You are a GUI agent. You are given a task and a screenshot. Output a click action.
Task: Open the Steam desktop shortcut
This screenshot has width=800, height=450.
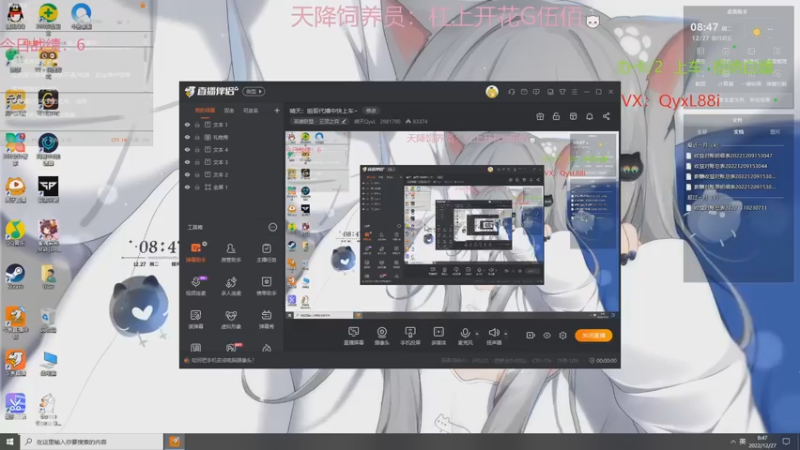click(15, 276)
